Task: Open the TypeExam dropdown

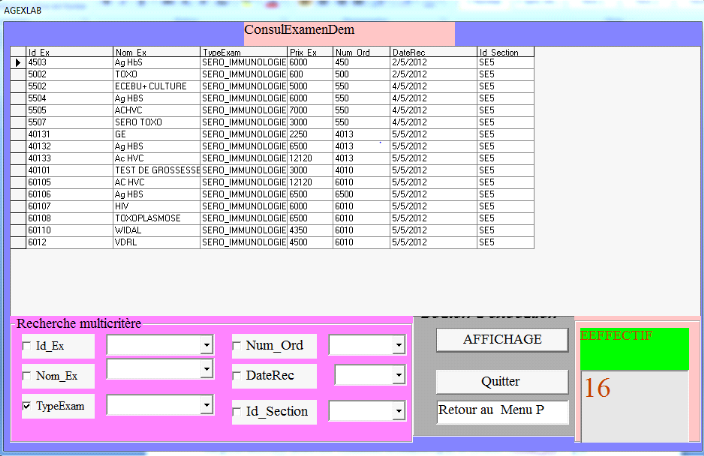Action: [x=206, y=406]
